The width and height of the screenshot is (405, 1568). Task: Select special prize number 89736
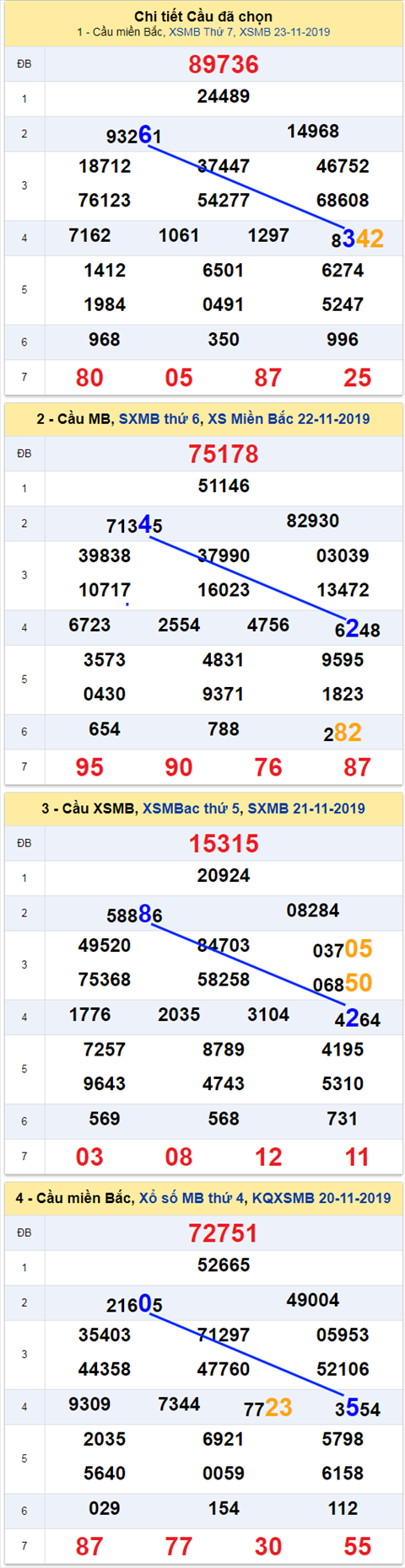pyautogui.click(x=224, y=64)
